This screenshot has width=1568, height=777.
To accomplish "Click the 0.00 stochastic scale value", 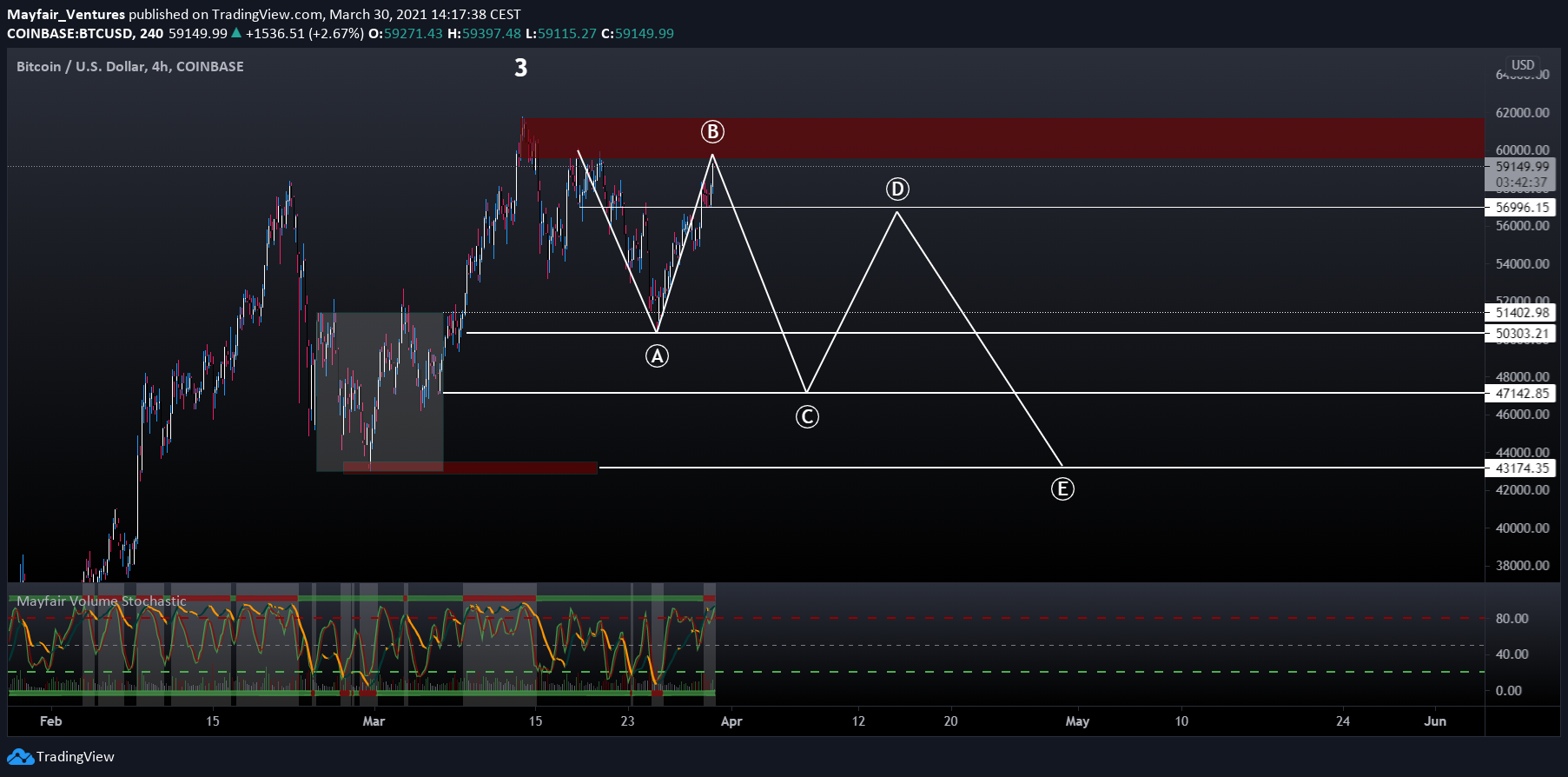I will (x=1509, y=691).
